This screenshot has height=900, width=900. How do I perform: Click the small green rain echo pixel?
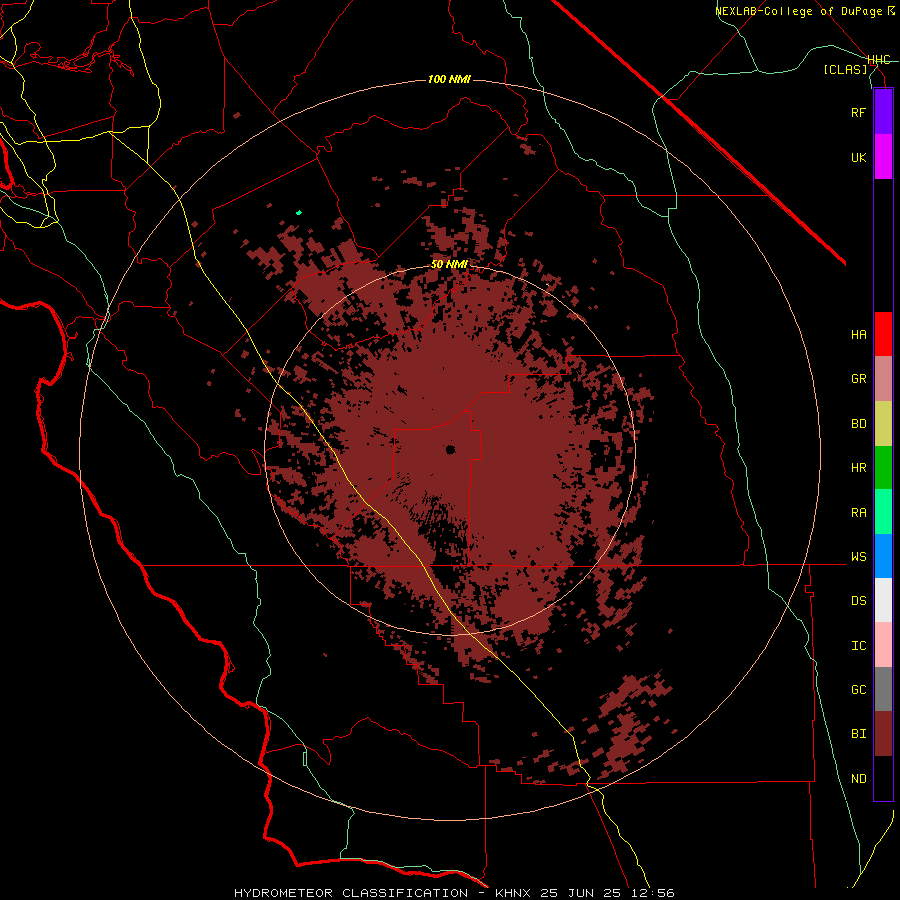[x=298, y=213]
